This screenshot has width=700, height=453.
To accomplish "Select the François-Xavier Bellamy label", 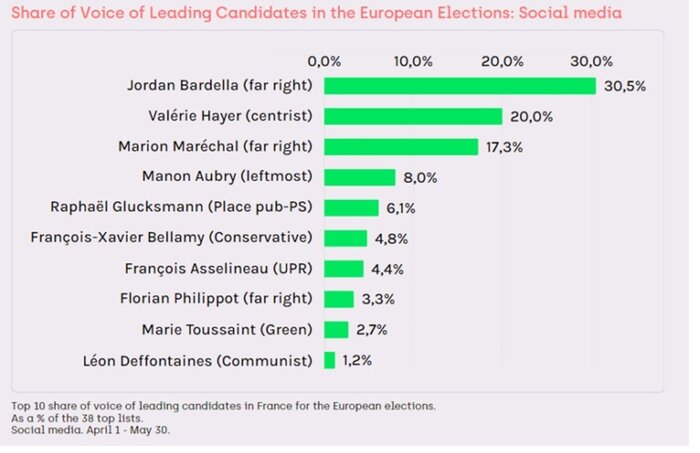I will pyautogui.click(x=171, y=238).
